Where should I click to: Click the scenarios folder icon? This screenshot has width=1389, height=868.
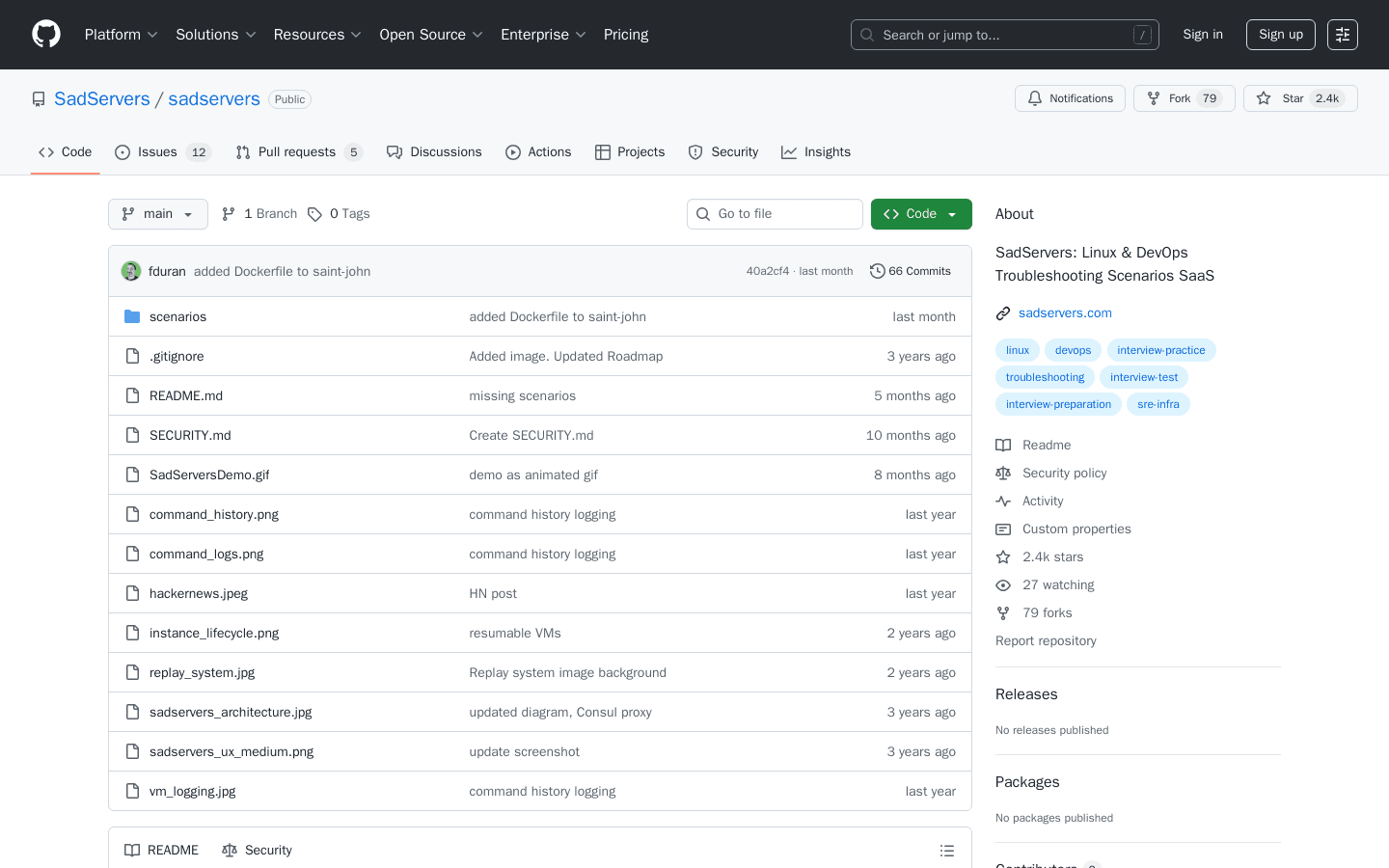pyautogui.click(x=132, y=315)
